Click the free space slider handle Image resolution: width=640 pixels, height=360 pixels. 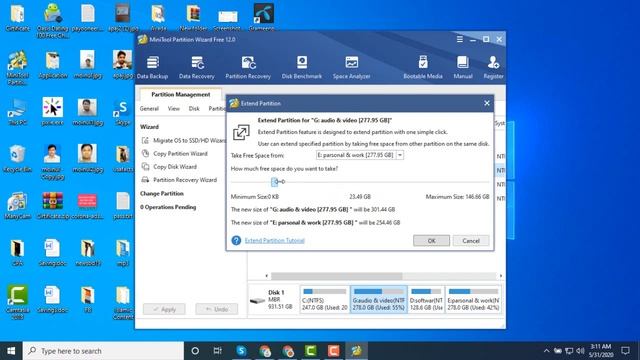(274, 182)
